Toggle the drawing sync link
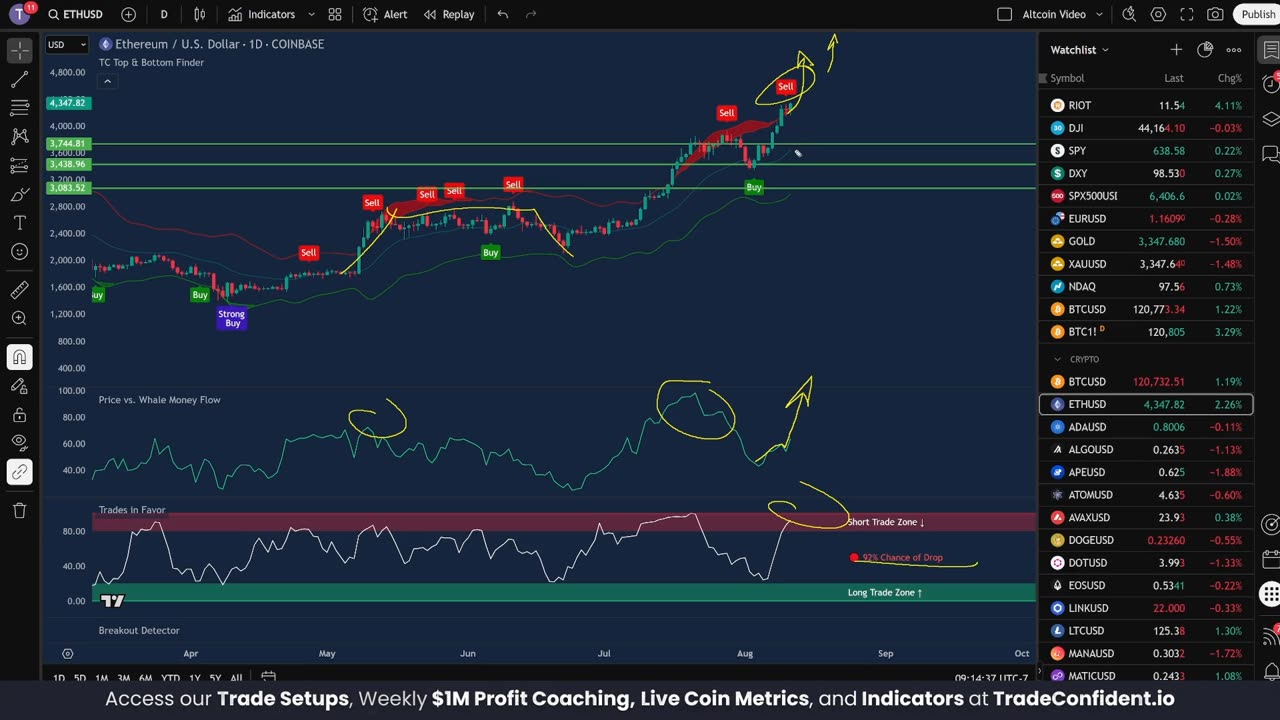 coord(19,472)
